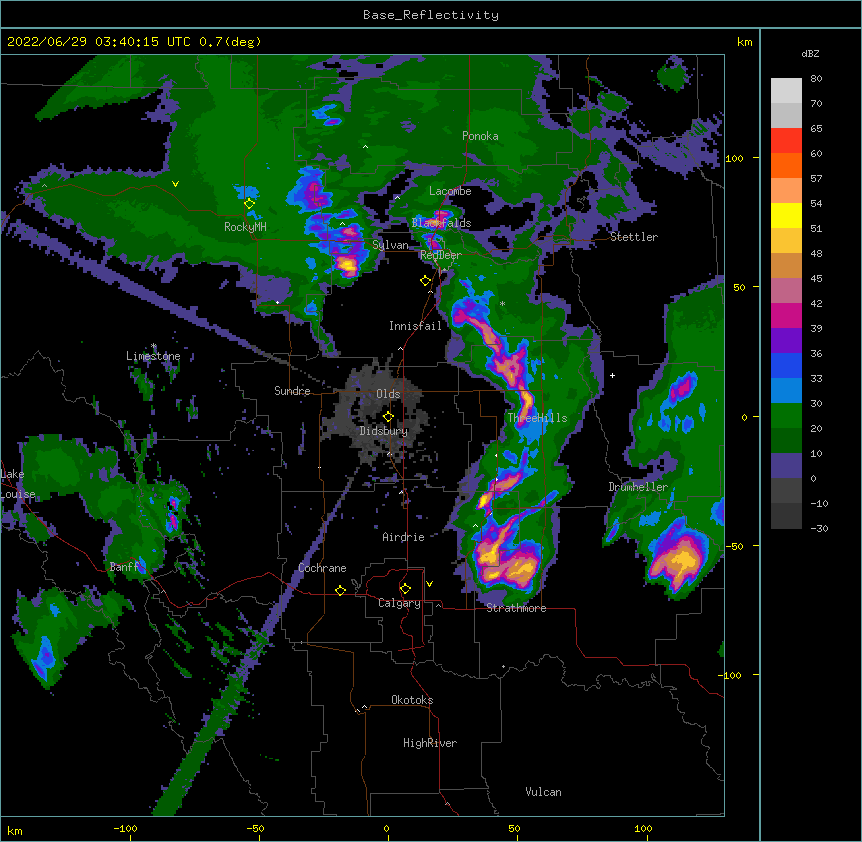Viewport: 862px width, 842px height.
Task: Click the Calgary city label
Action: pos(399,603)
